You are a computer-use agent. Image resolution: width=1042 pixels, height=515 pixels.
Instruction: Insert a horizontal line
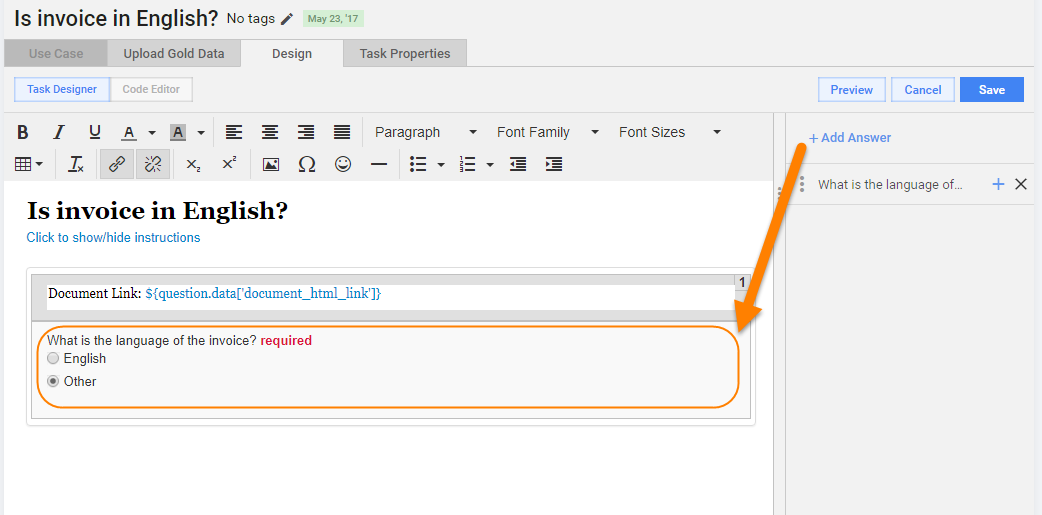[x=379, y=164]
